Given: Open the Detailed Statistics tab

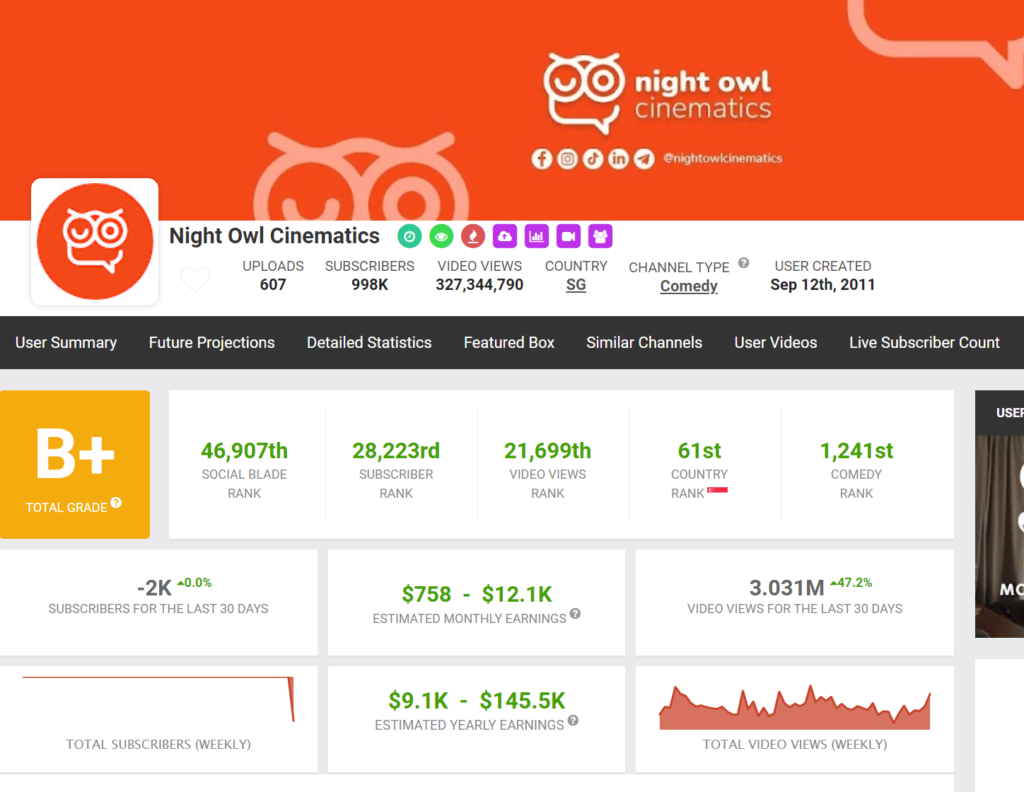Looking at the screenshot, I should (x=369, y=343).
